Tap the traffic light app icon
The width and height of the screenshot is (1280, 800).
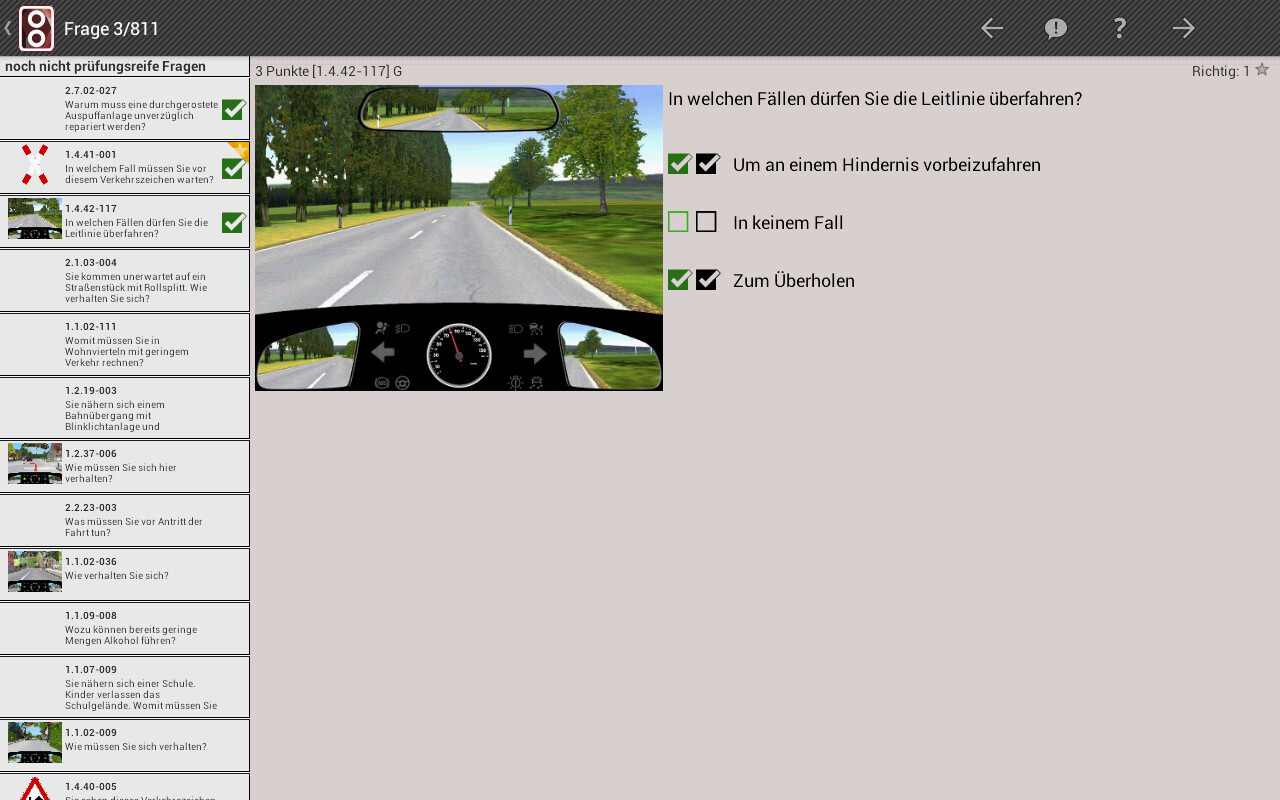click(x=37, y=28)
